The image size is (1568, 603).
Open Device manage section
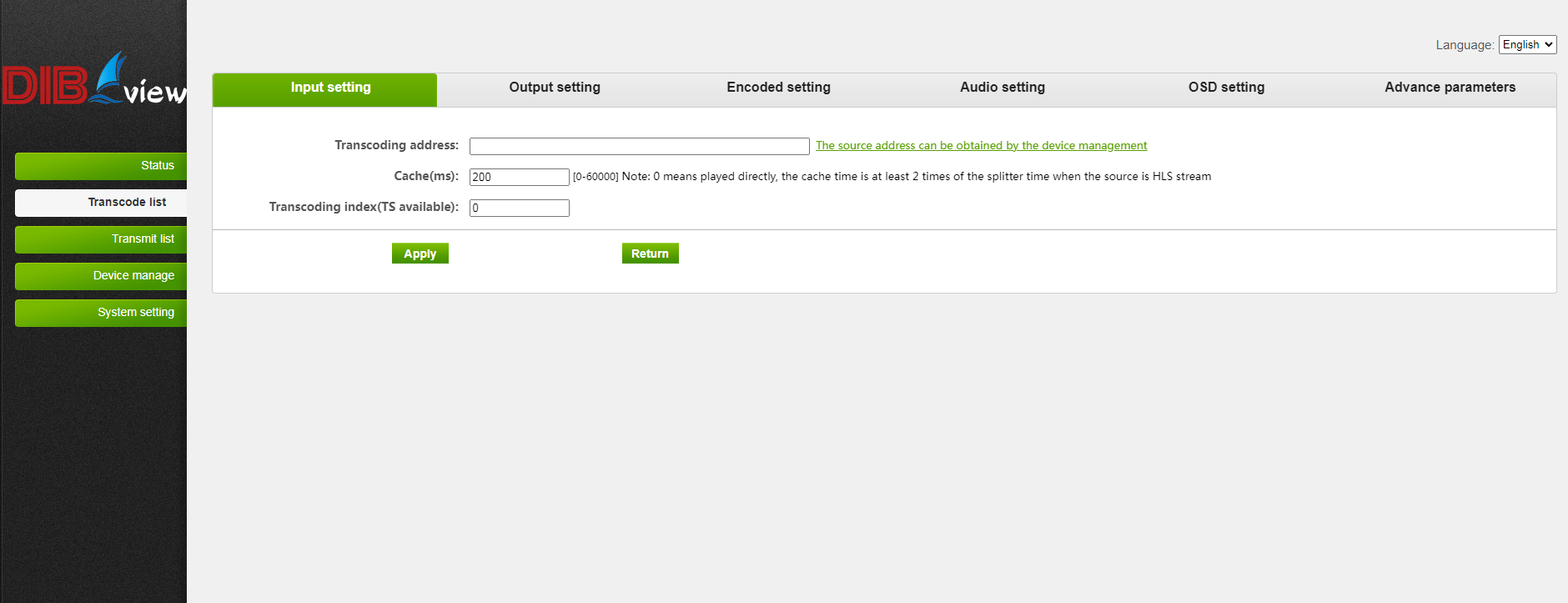(101, 276)
